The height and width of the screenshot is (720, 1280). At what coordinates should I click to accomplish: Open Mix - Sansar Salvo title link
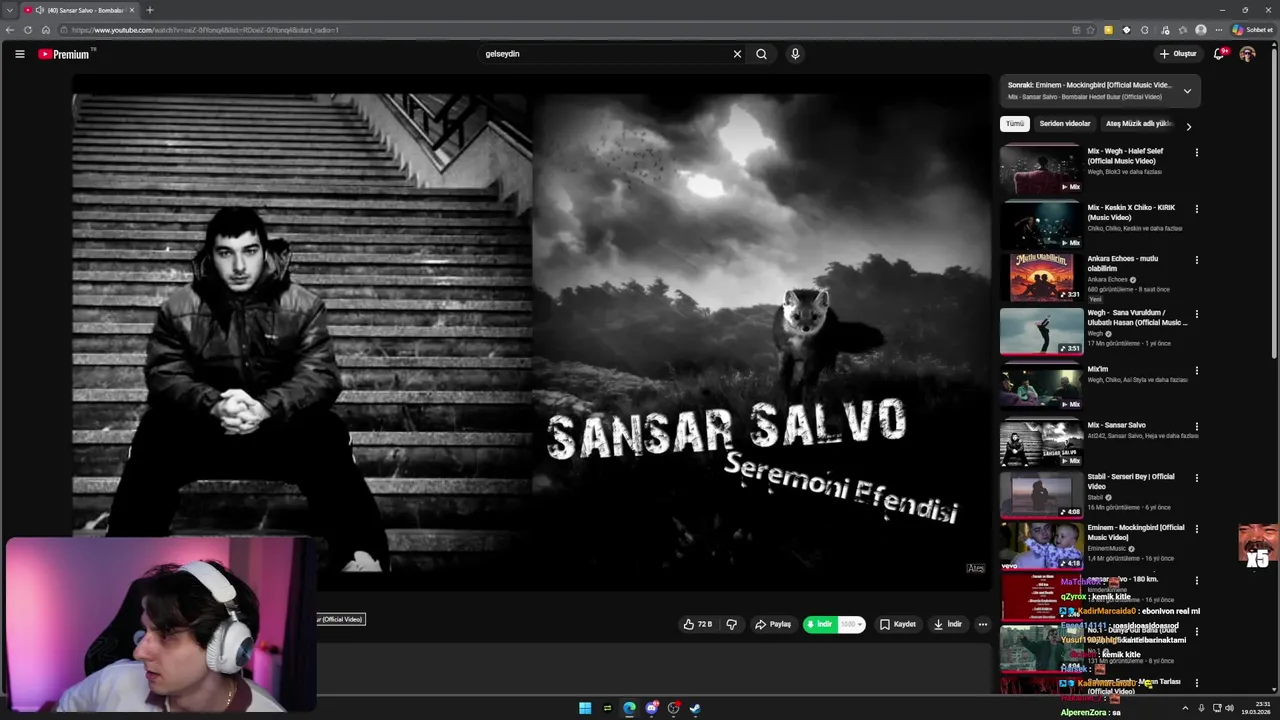tap(1117, 425)
